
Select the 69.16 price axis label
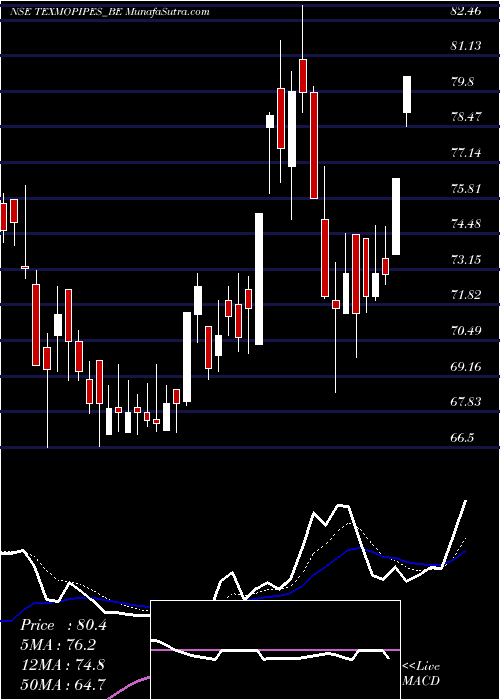click(x=466, y=367)
